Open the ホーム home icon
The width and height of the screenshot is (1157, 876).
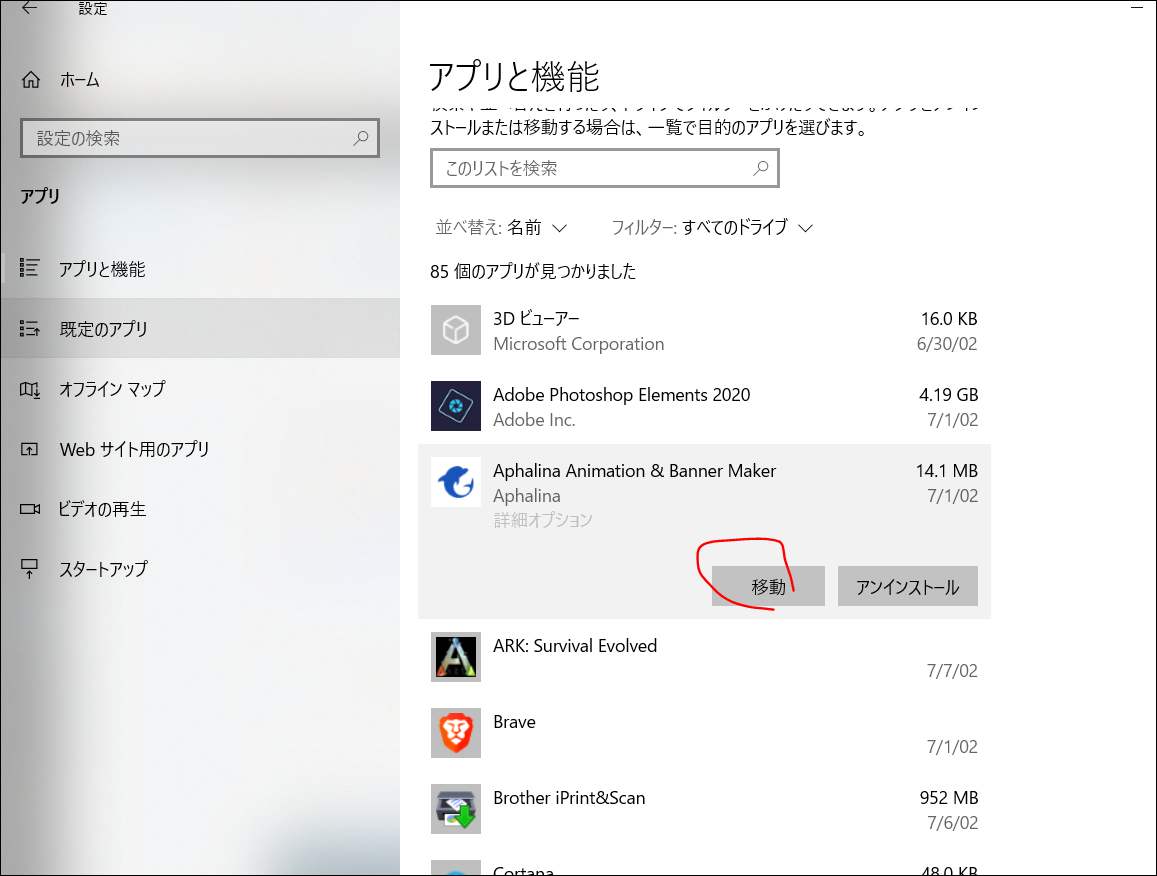[31, 80]
